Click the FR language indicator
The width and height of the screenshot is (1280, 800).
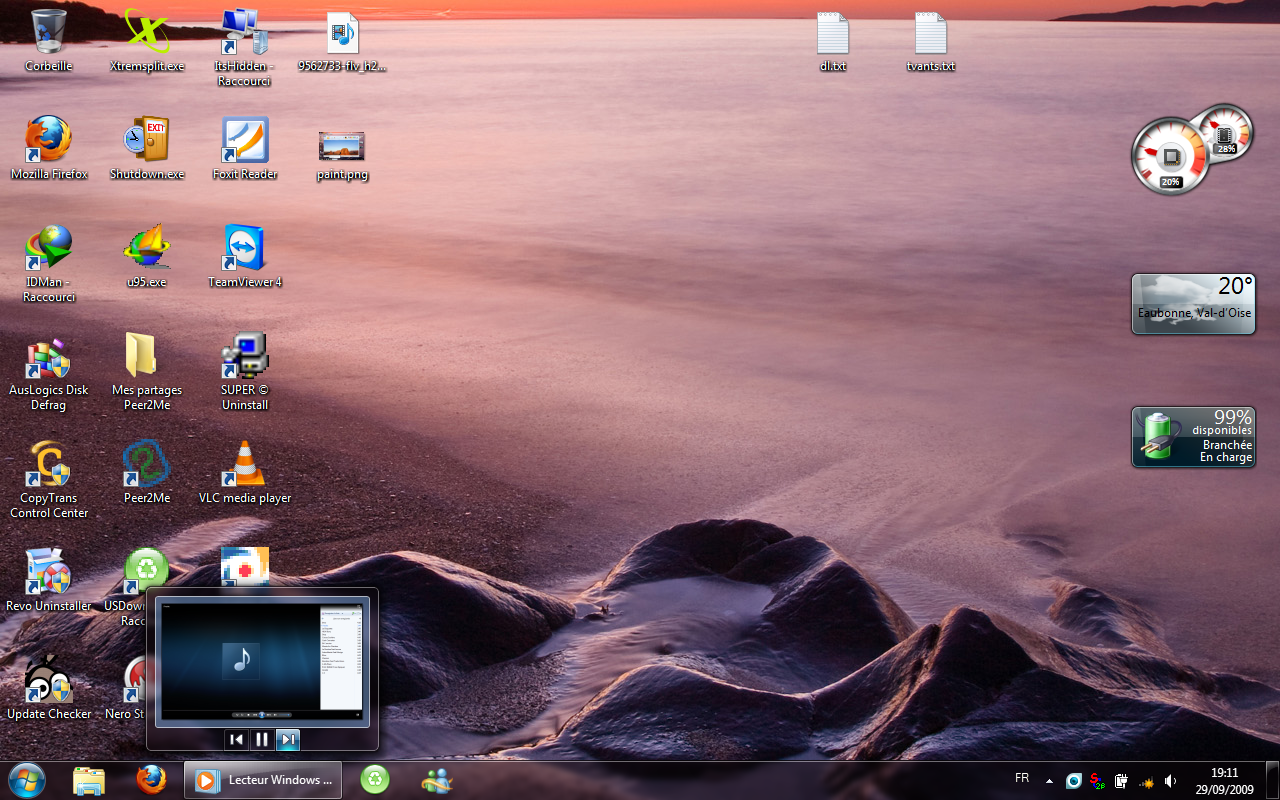click(1022, 778)
